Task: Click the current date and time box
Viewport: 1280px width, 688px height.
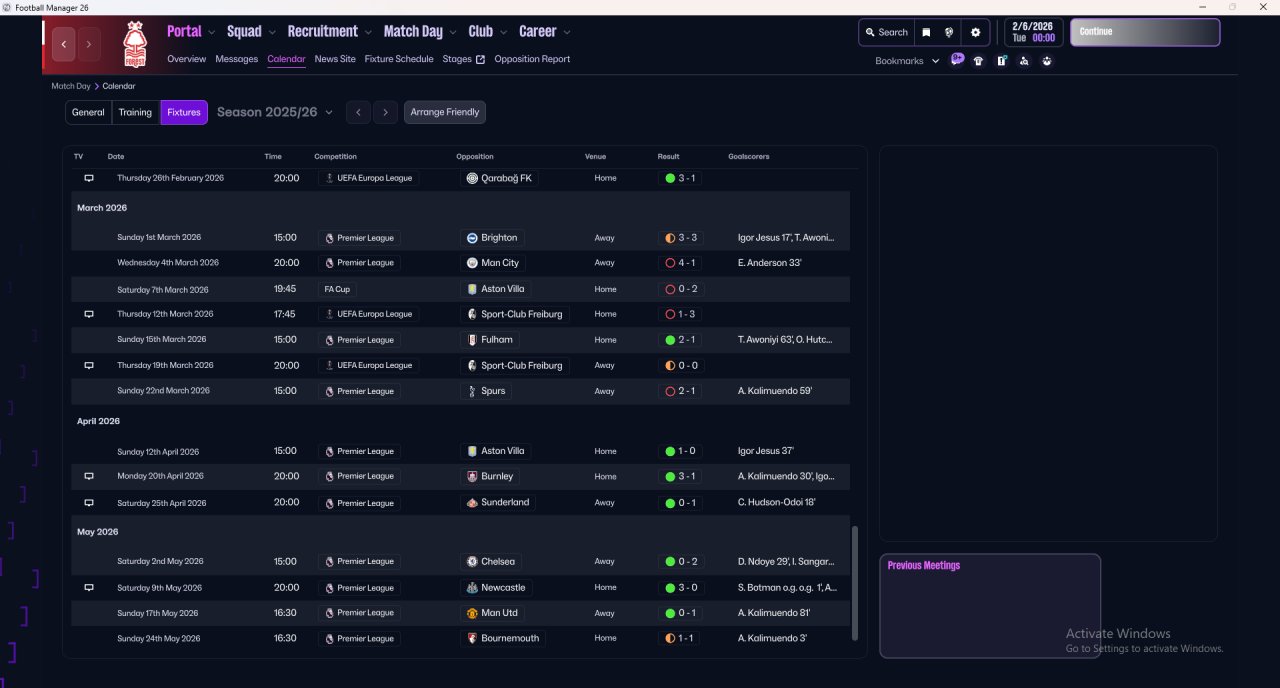Action: pyautogui.click(x=1033, y=32)
